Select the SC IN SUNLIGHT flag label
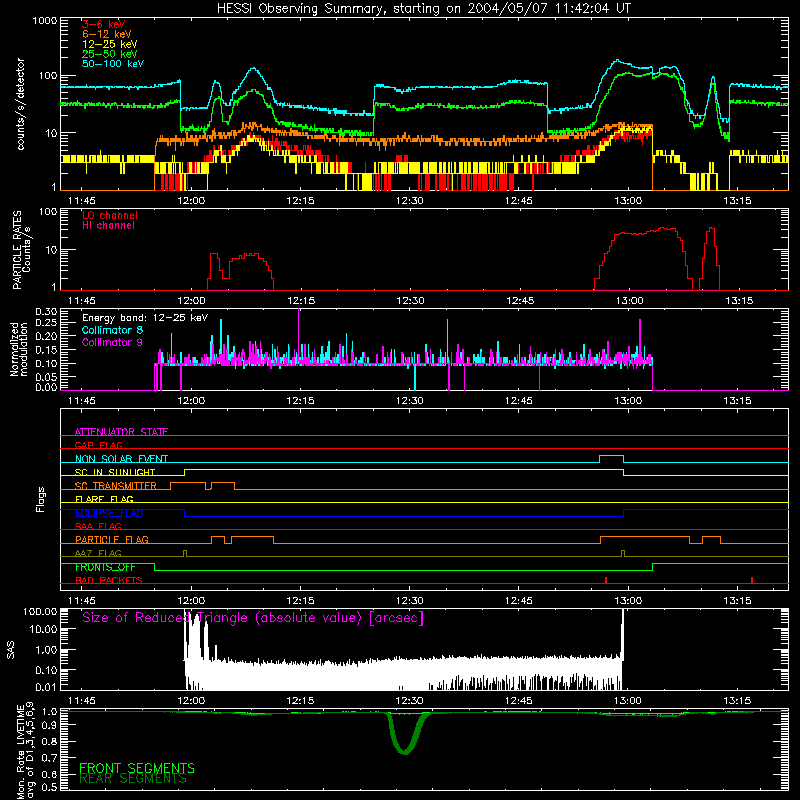 tap(115, 472)
